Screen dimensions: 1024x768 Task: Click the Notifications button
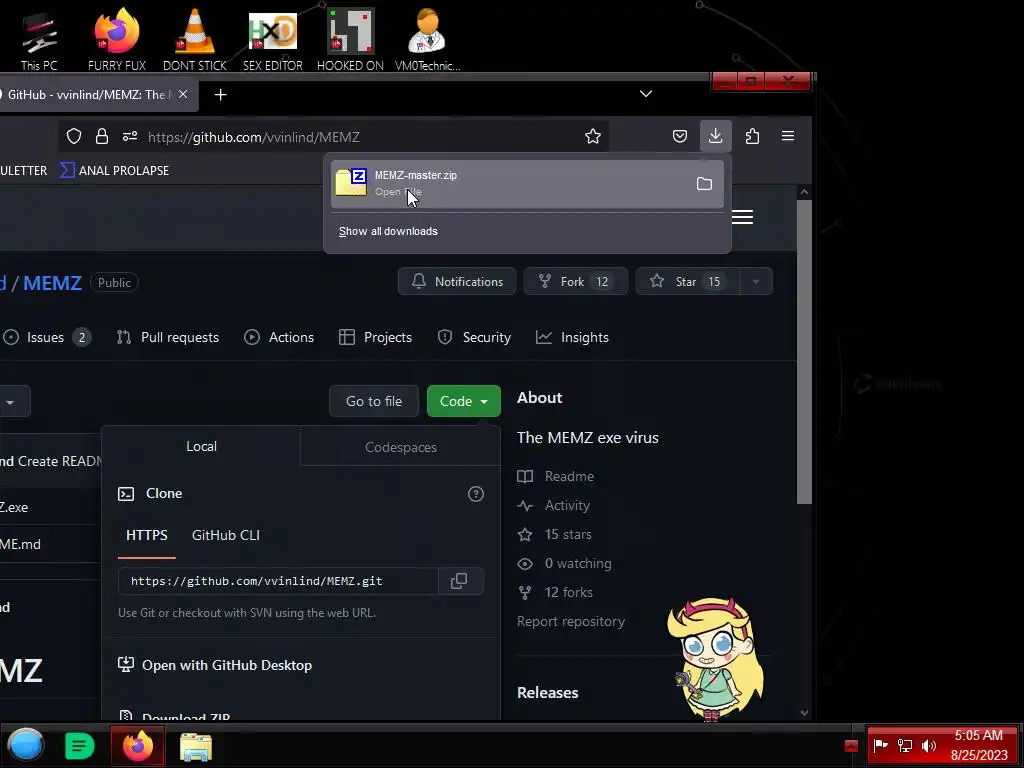[x=456, y=281]
